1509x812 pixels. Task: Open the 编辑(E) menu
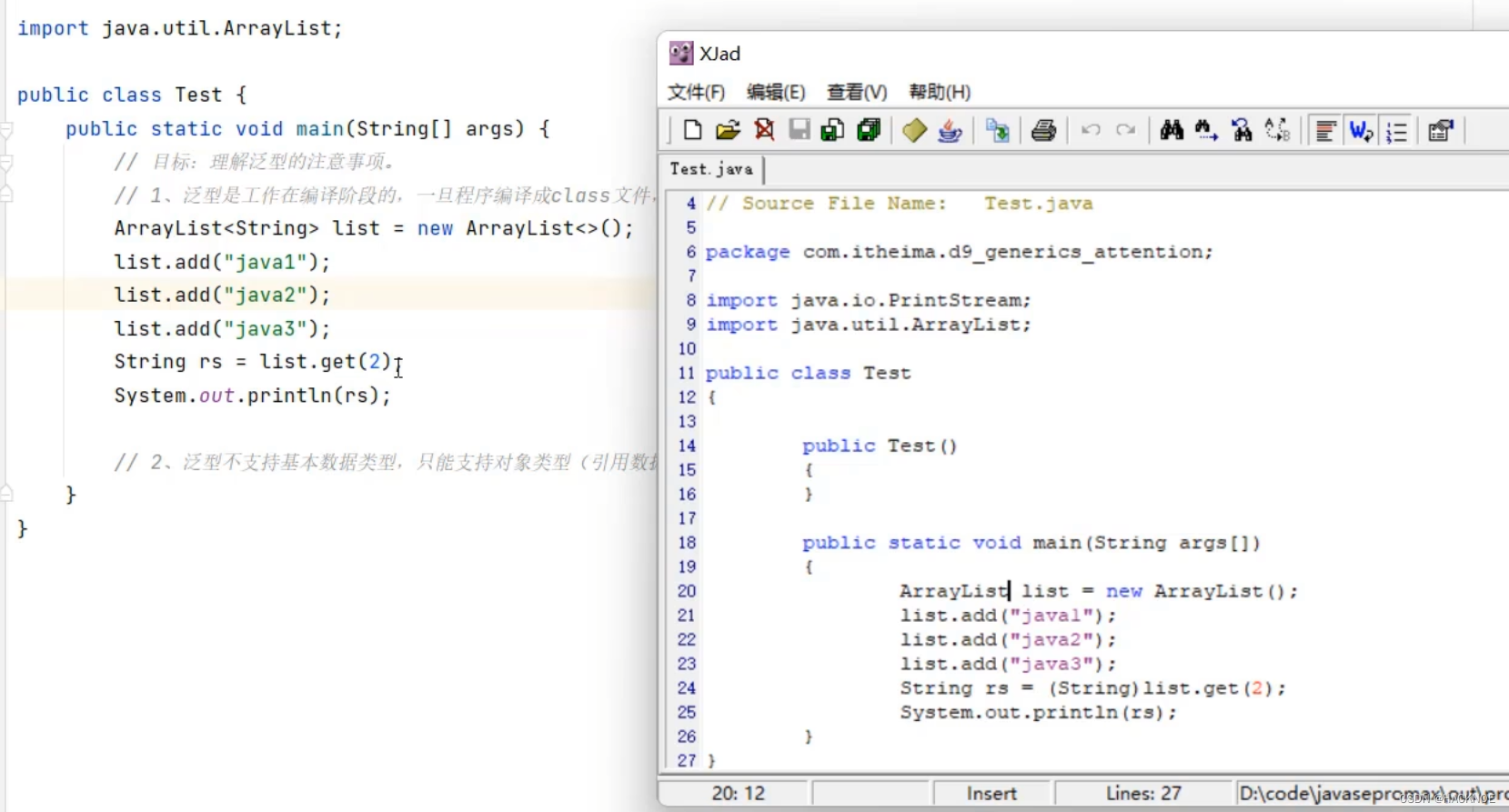tap(776, 92)
